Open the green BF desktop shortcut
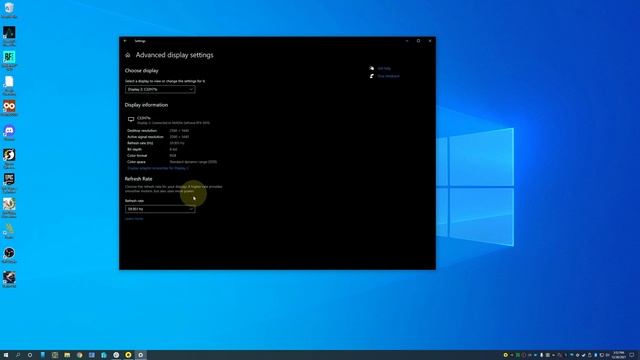 pos(9,60)
